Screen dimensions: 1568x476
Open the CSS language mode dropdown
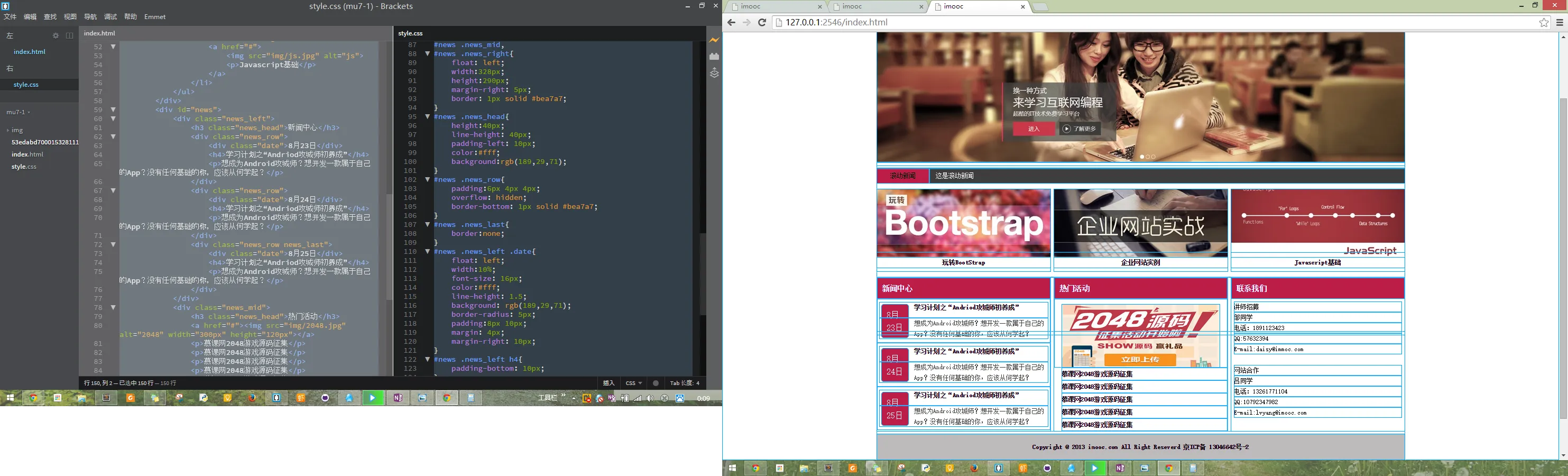click(634, 383)
